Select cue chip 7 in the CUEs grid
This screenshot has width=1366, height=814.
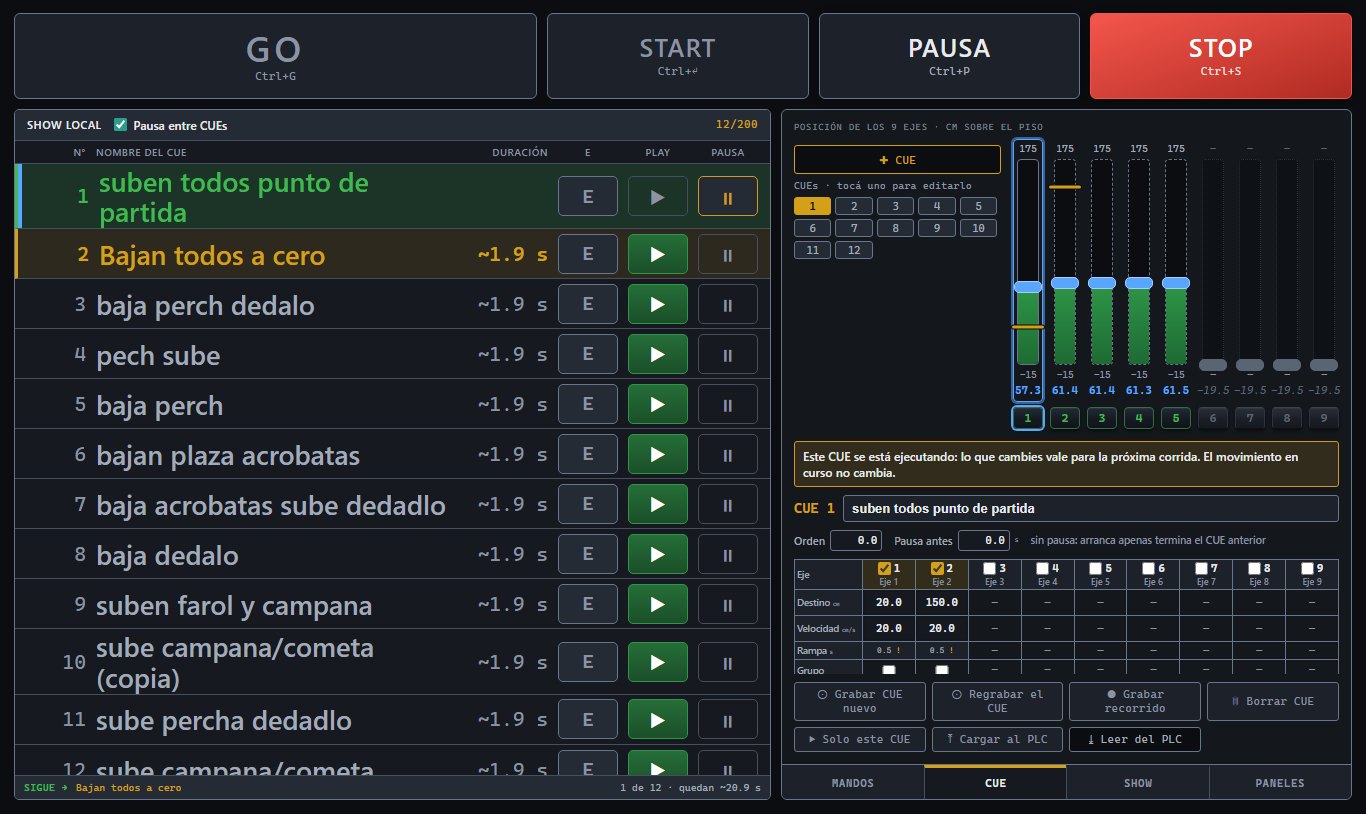click(854, 228)
